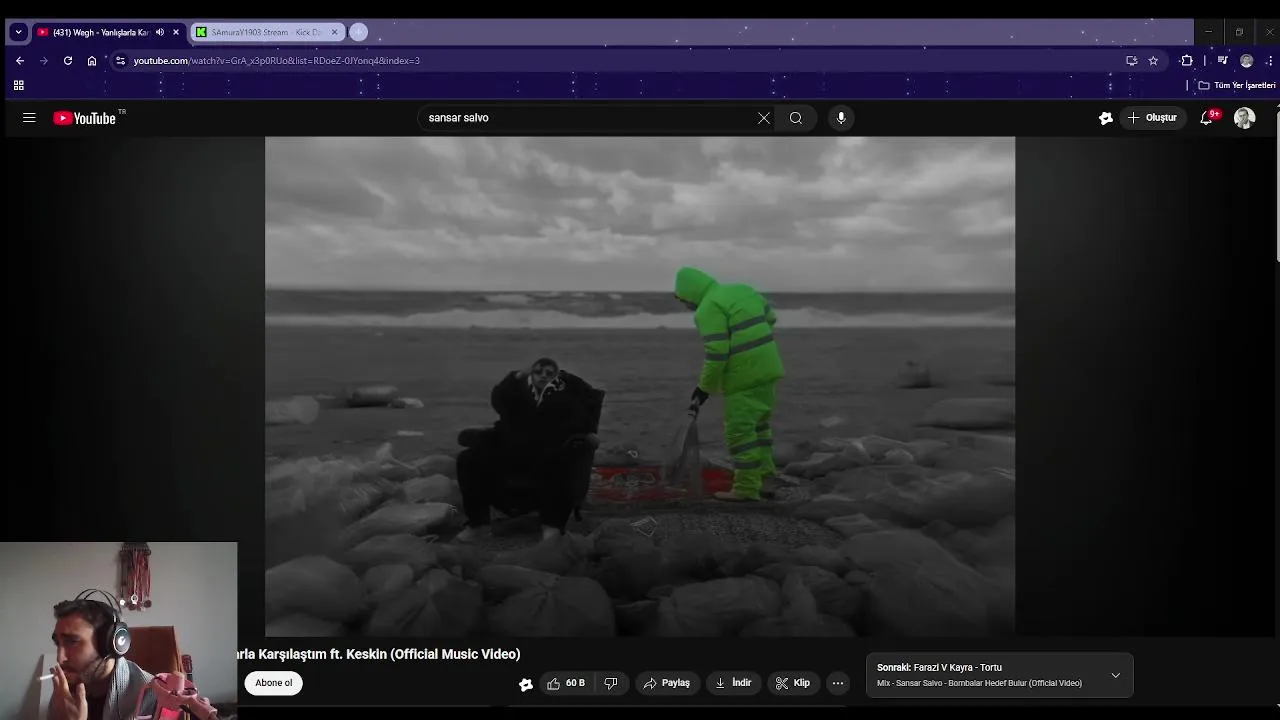Click the Oluştur create button

point(1152,118)
